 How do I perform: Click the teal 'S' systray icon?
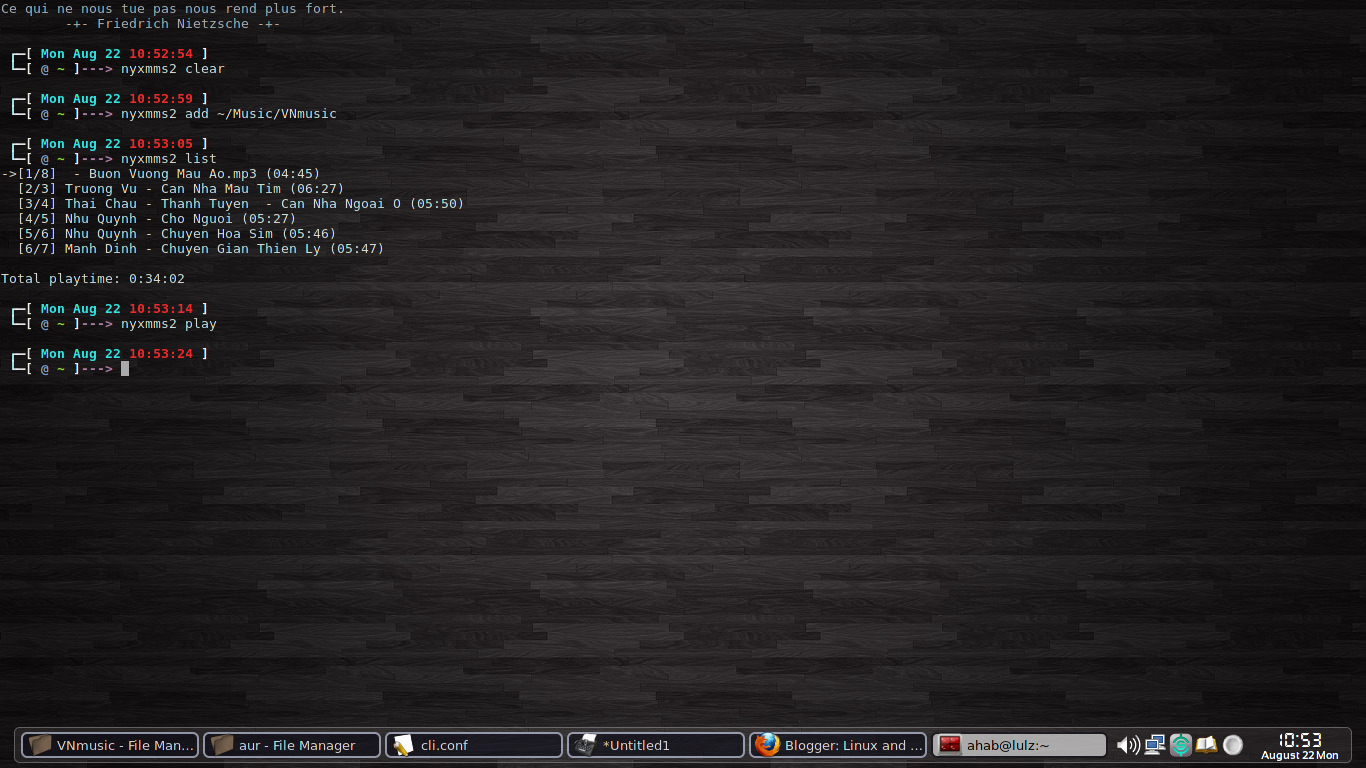tap(1181, 744)
